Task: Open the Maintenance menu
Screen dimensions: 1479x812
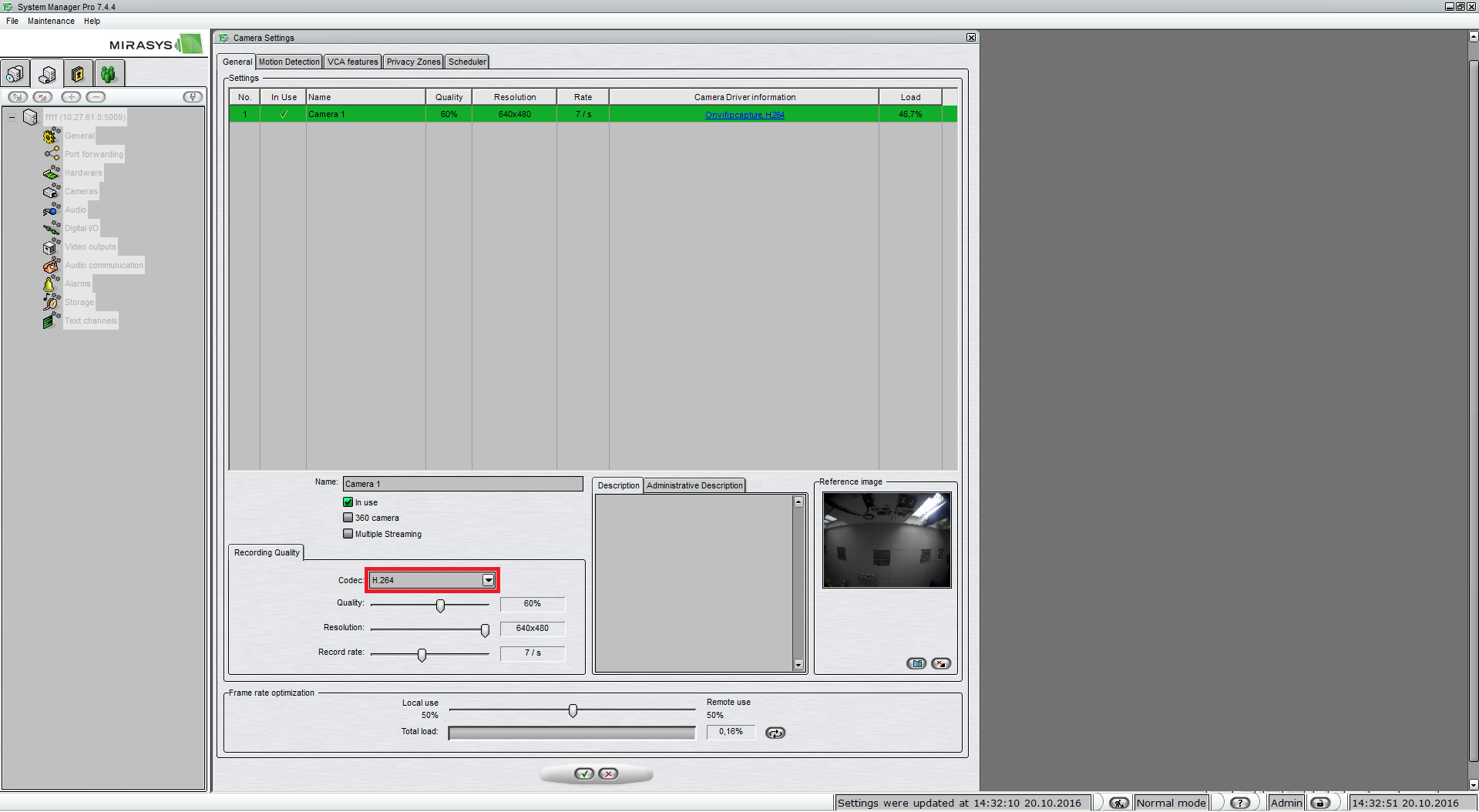Action: 51,21
